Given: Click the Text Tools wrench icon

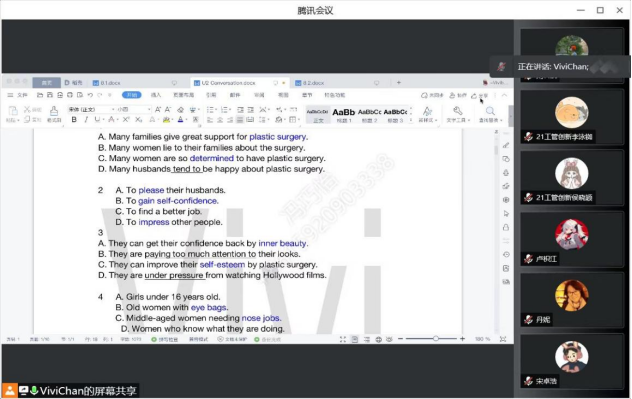Looking at the screenshot, I should coord(457,114).
